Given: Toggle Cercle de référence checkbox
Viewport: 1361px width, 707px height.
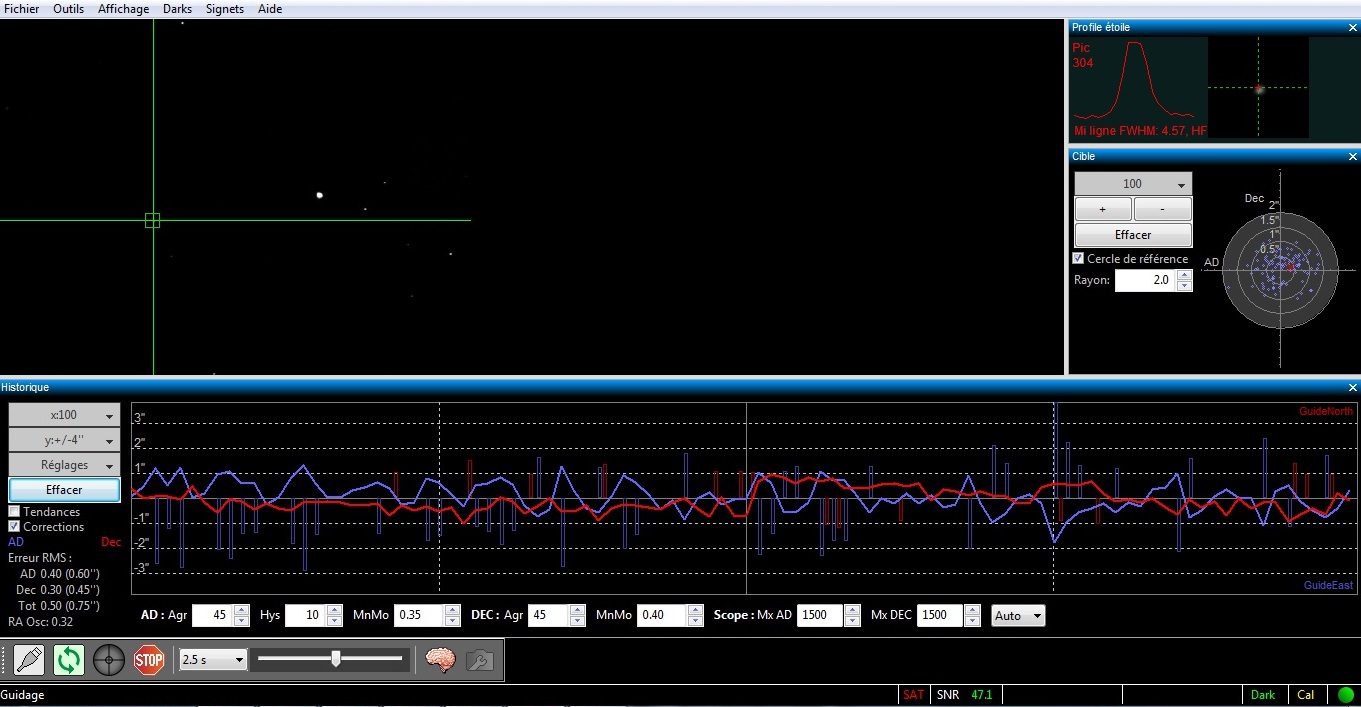Looking at the screenshot, I should (x=1078, y=258).
